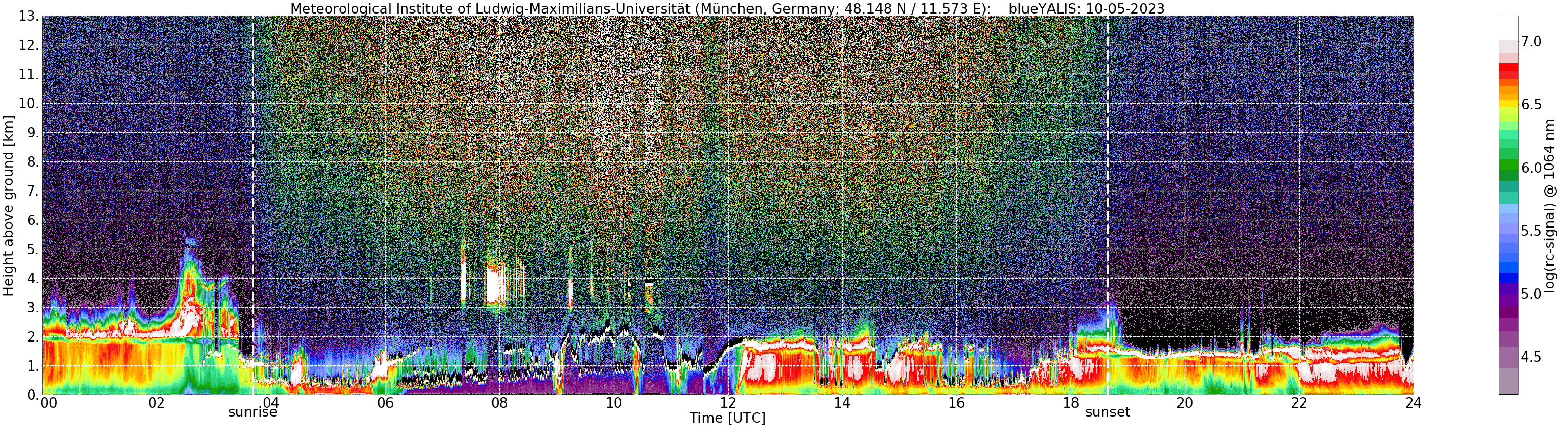
Task: Click the '0.' height tick label
Action: pos(33,395)
